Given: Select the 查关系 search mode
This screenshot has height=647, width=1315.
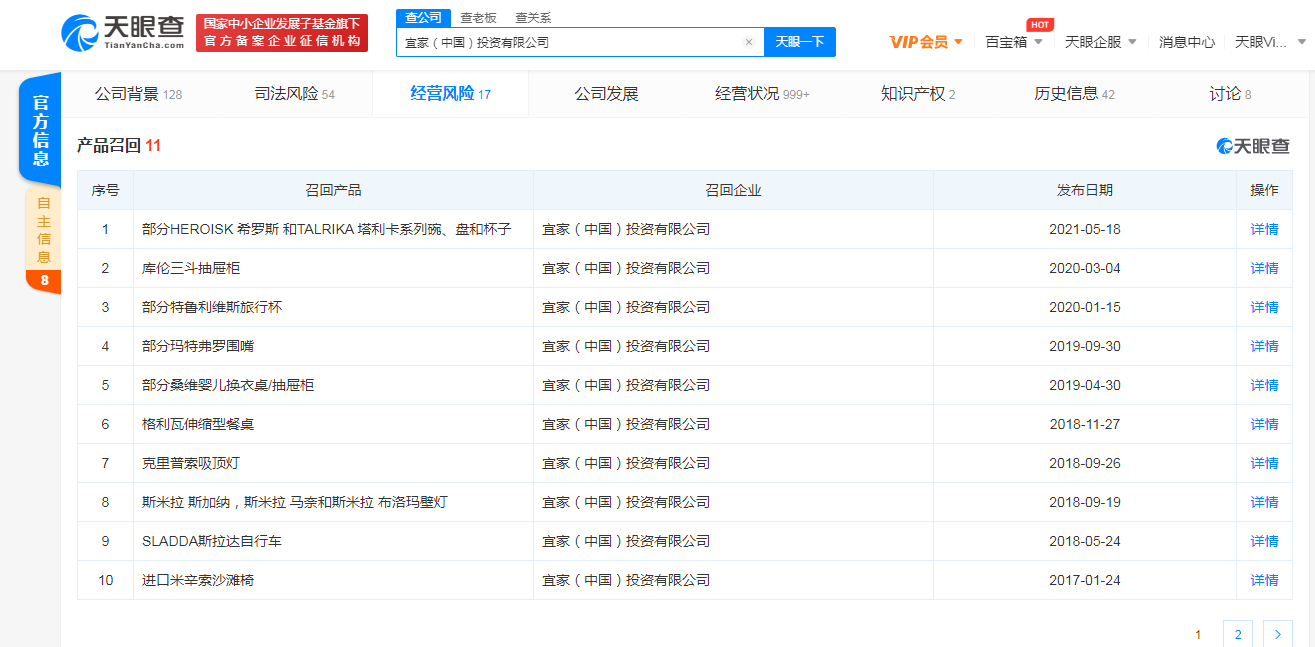Looking at the screenshot, I should 533,18.
